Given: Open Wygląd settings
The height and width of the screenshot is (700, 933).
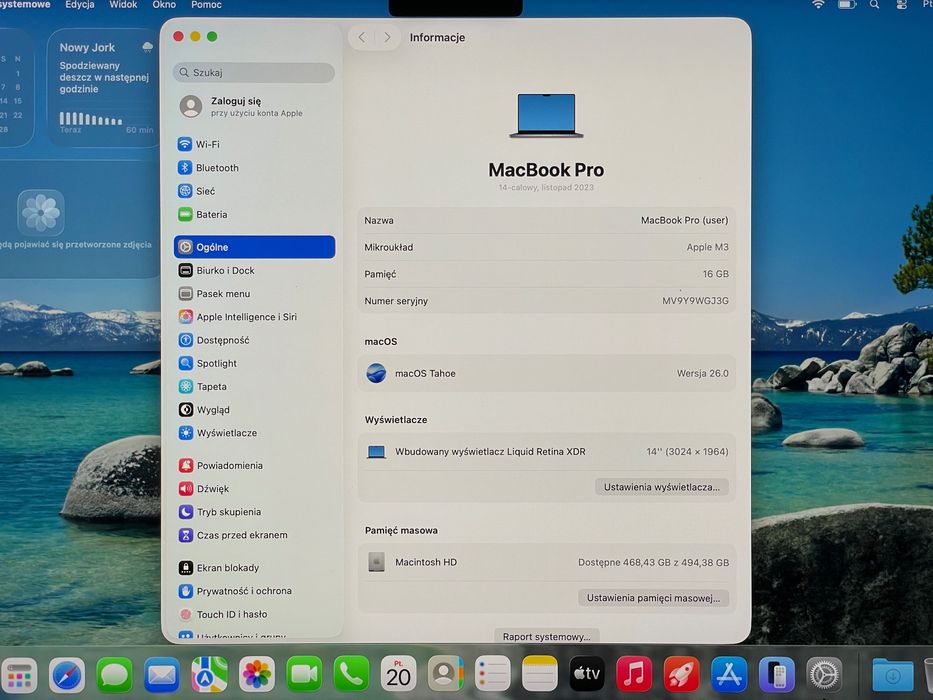Looking at the screenshot, I should click(x=254, y=410).
